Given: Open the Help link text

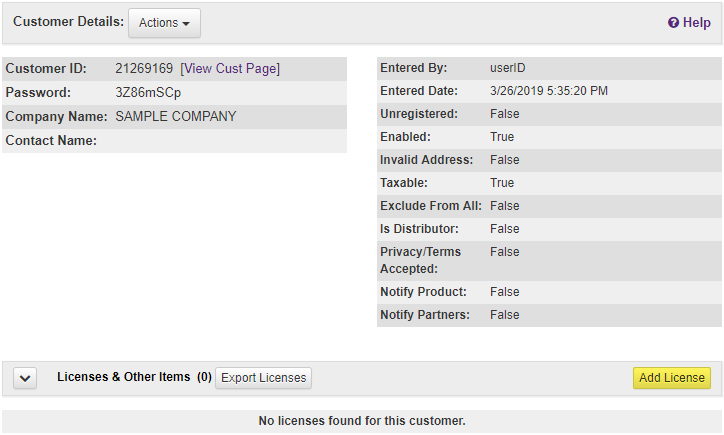Looking at the screenshot, I should pyautogui.click(x=697, y=23).
